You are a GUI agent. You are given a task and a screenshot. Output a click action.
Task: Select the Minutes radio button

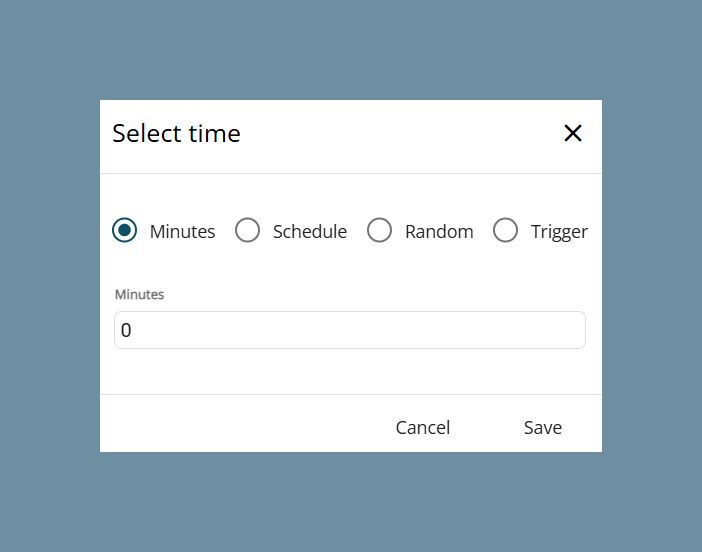[124, 230]
